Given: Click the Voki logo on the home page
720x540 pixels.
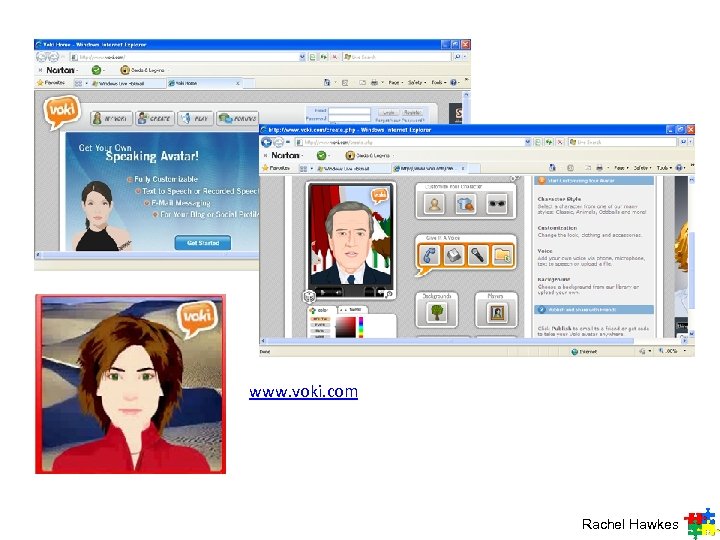Looking at the screenshot, I should click(62, 111).
